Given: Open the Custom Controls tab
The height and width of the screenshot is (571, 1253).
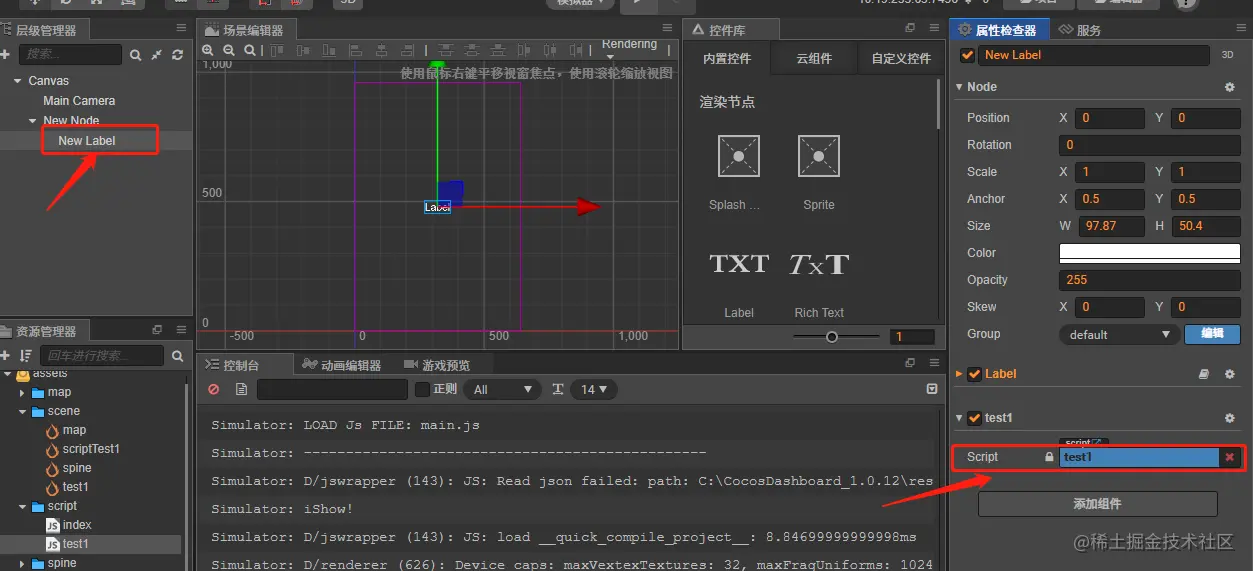Looking at the screenshot, I should pyautogui.click(x=901, y=59).
